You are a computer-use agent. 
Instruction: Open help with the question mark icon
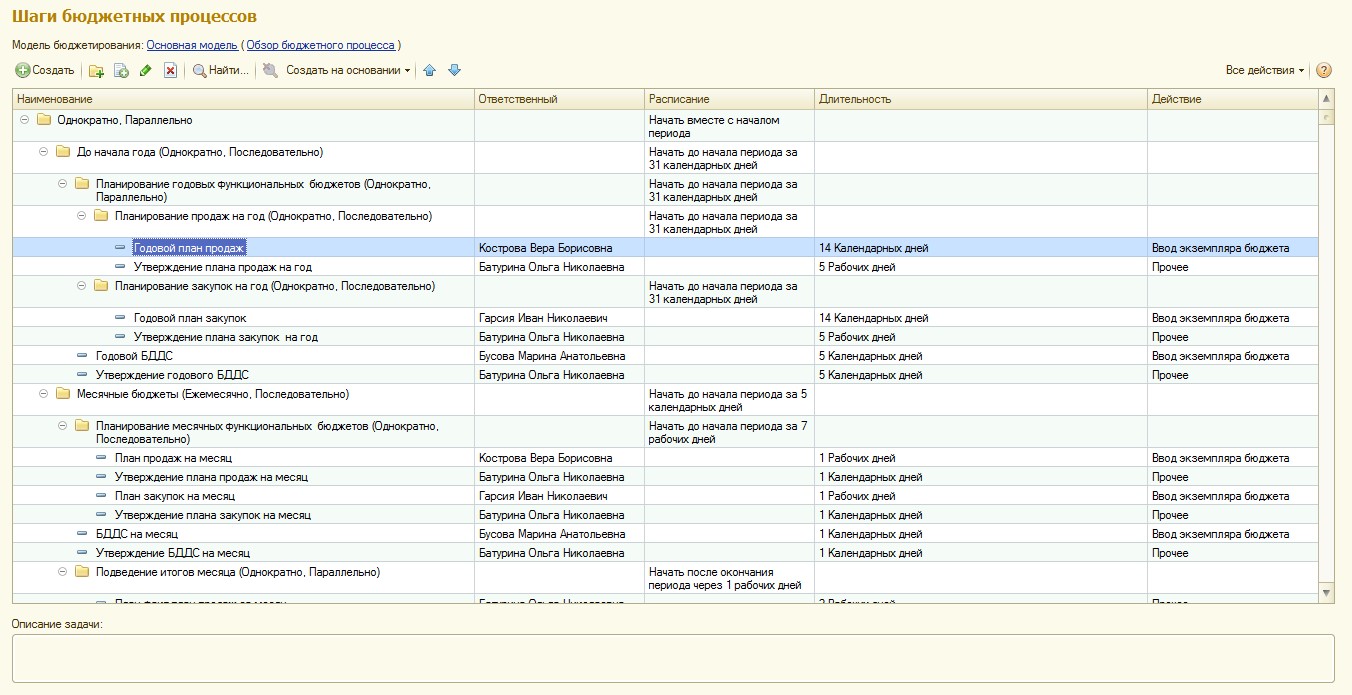1324,71
